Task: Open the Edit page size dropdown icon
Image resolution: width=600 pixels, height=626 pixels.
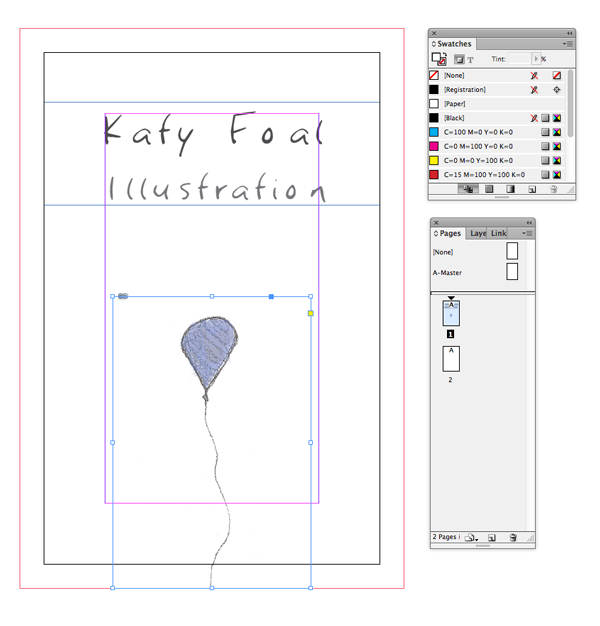Action: pos(471,538)
